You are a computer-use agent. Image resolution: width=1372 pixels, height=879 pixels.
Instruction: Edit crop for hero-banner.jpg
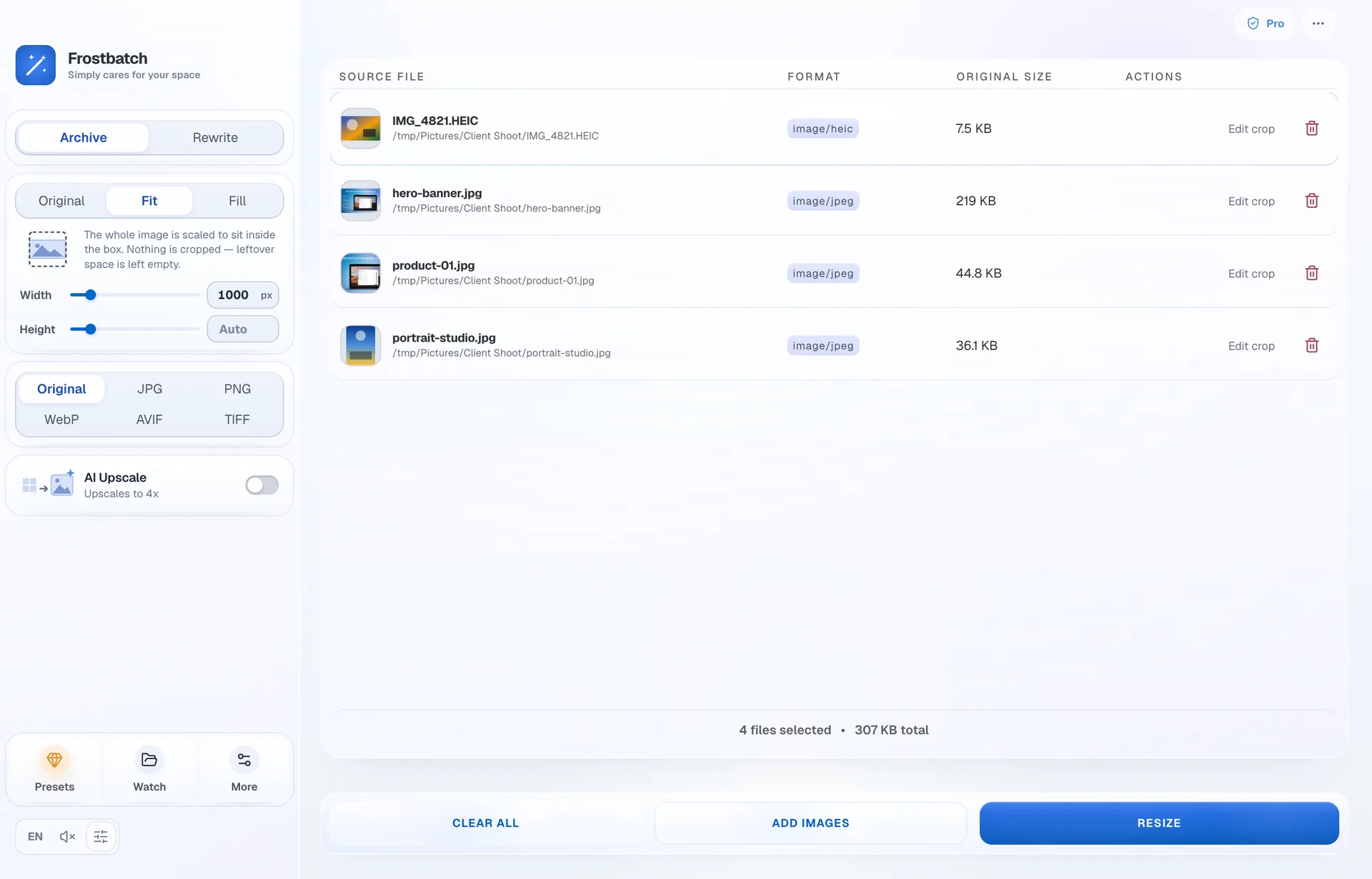click(x=1251, y=201)
